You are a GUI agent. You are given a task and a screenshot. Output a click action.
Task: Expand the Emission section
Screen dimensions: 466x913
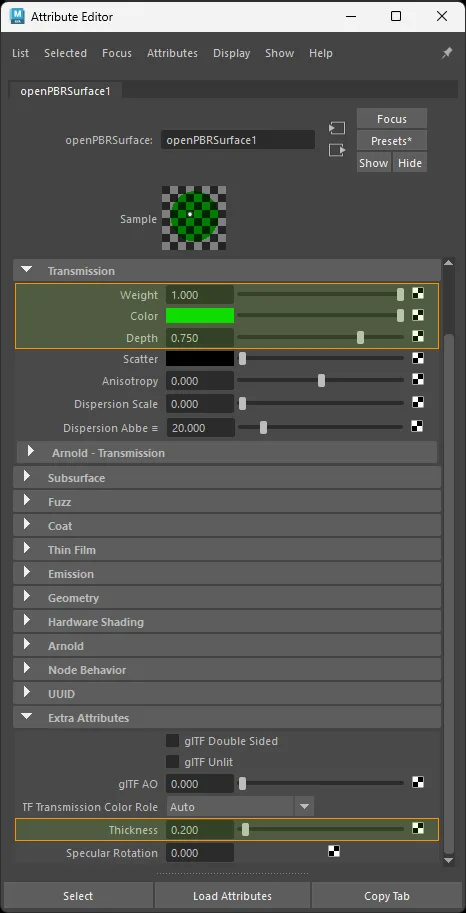(27, 572)
